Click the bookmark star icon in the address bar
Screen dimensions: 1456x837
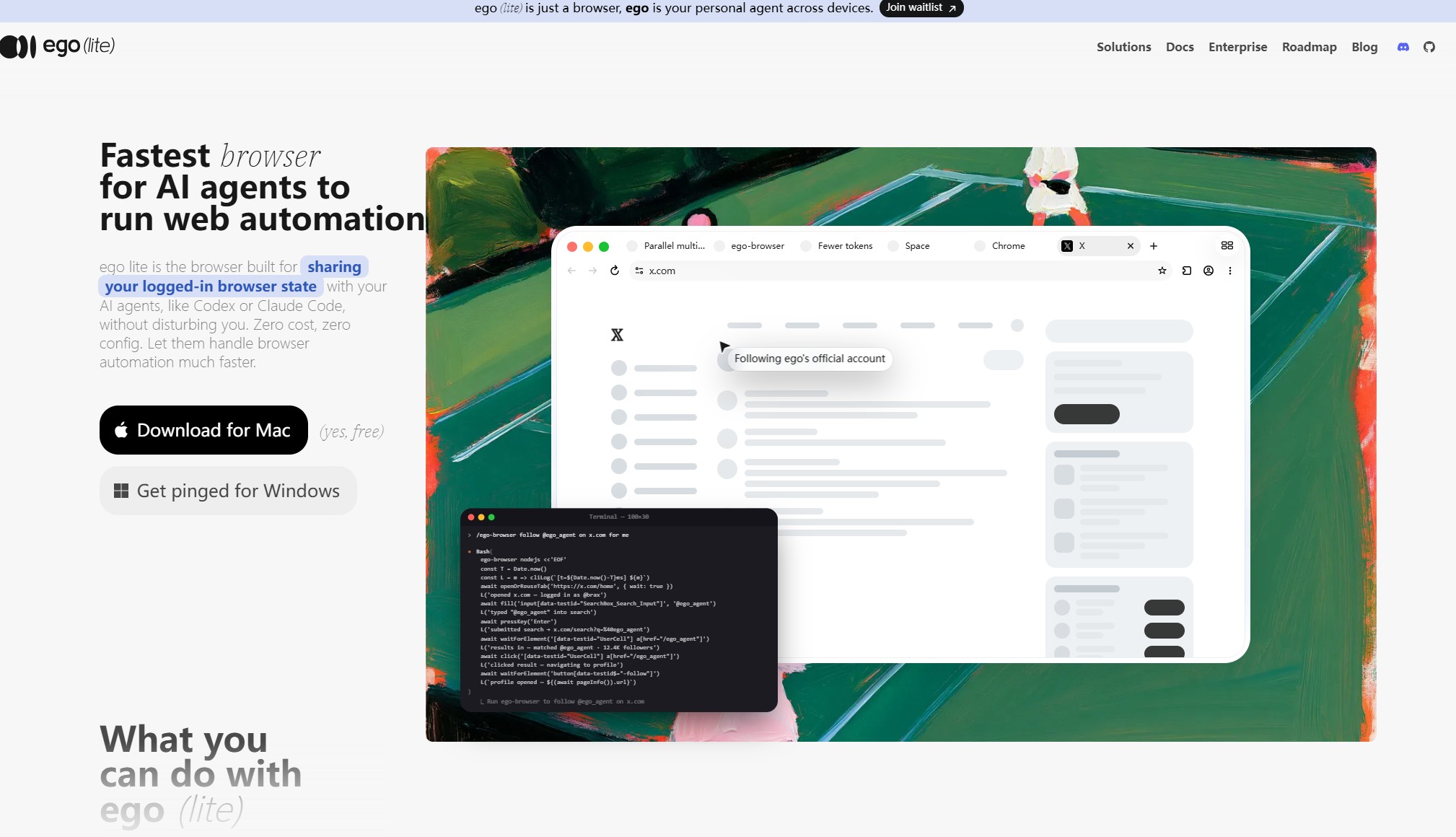pyautogui.click(x=1162, y=271)
